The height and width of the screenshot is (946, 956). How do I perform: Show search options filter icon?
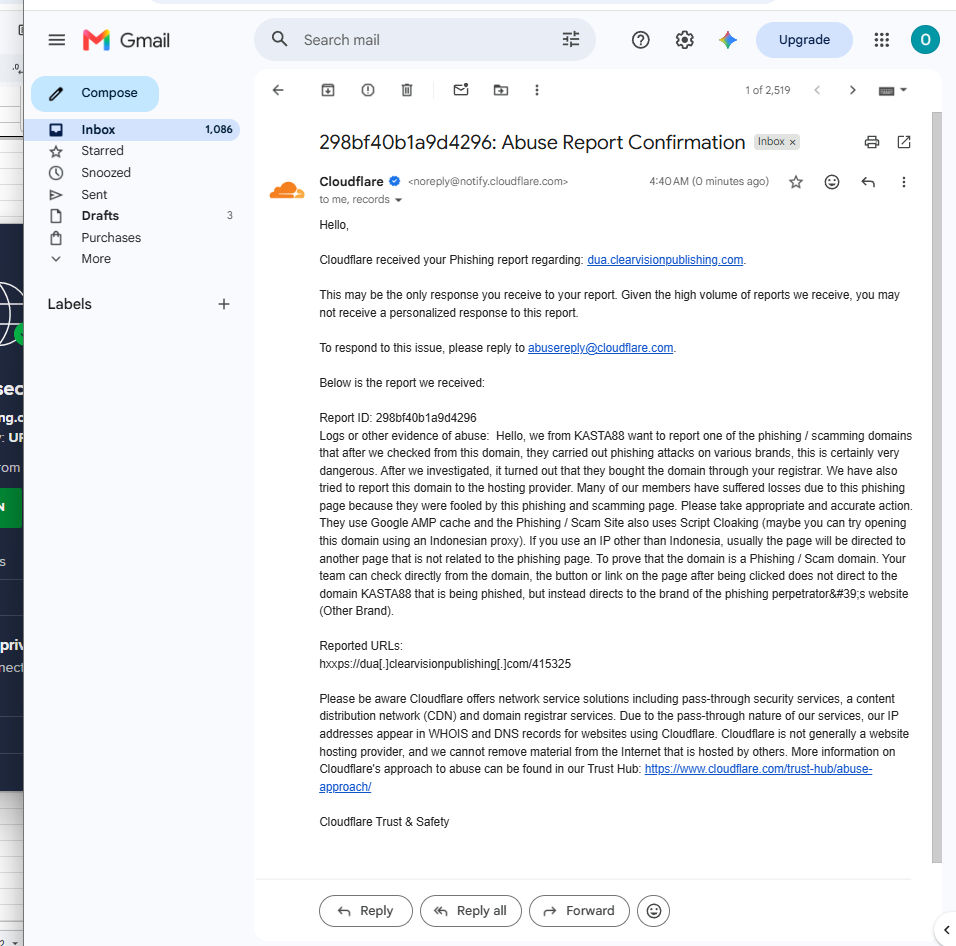(571, 40)
